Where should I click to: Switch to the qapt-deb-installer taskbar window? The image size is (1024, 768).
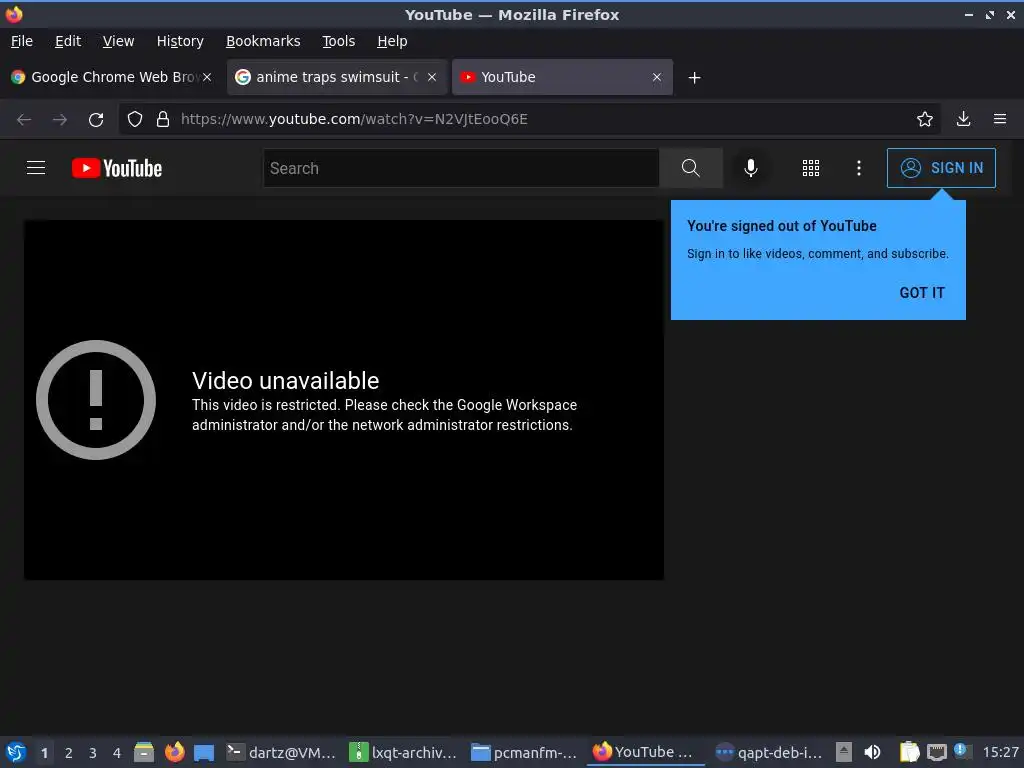pos(768,752)
